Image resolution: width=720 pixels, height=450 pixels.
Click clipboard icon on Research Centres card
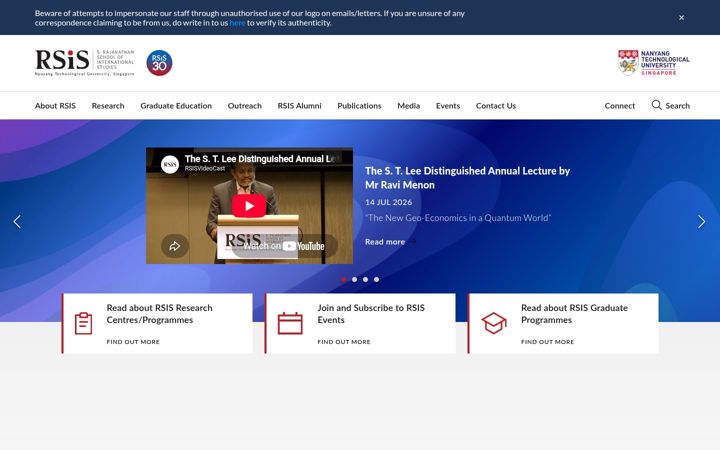tap(84, 323)
